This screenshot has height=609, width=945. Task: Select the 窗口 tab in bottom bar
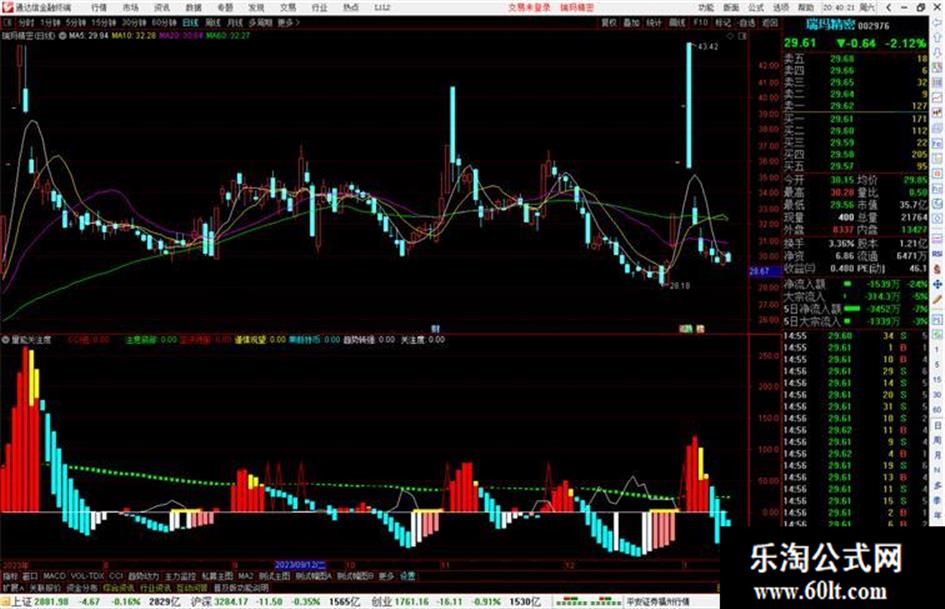point(30,576)
